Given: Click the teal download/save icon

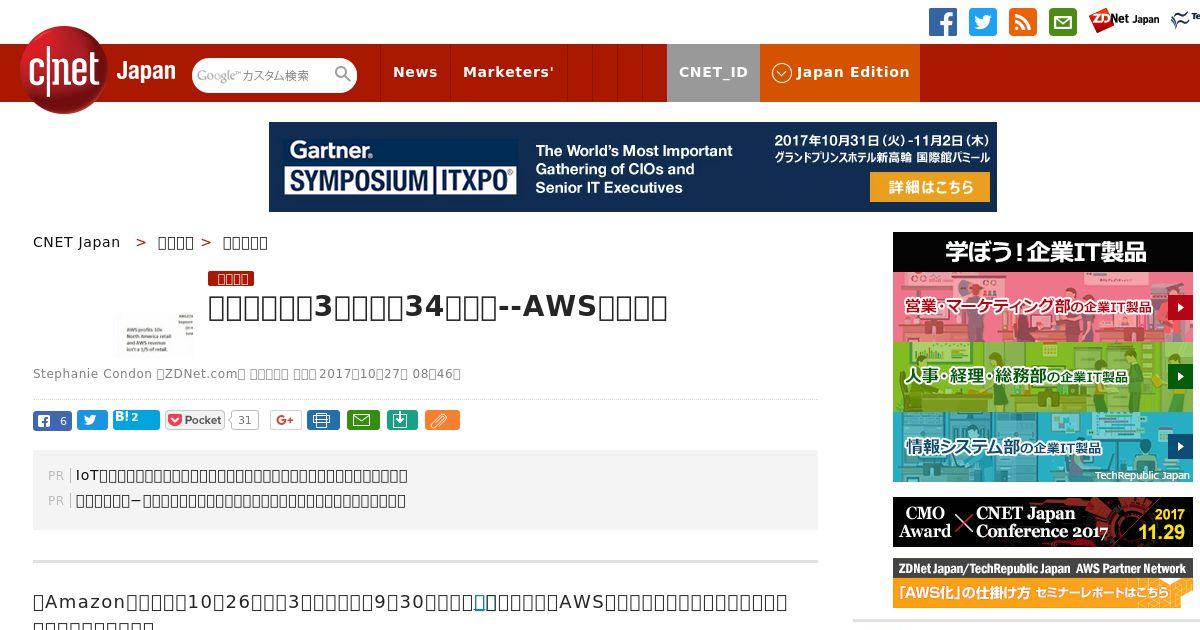Looking at the screenshot, I should coord(402,421).
